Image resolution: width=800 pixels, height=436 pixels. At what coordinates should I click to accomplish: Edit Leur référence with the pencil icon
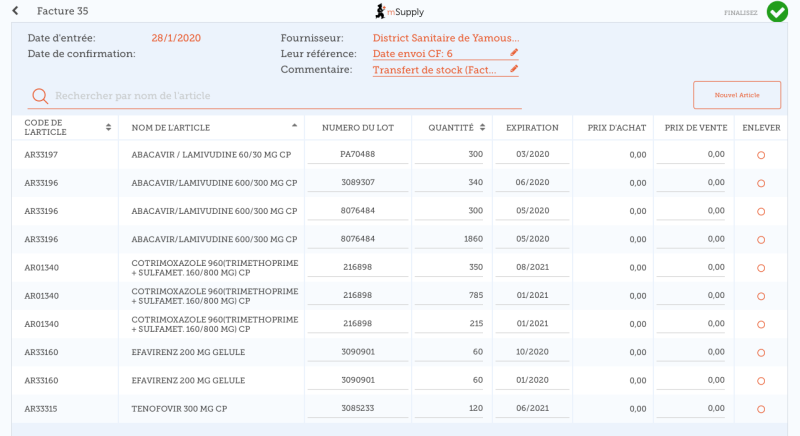[x=514, y=53]
